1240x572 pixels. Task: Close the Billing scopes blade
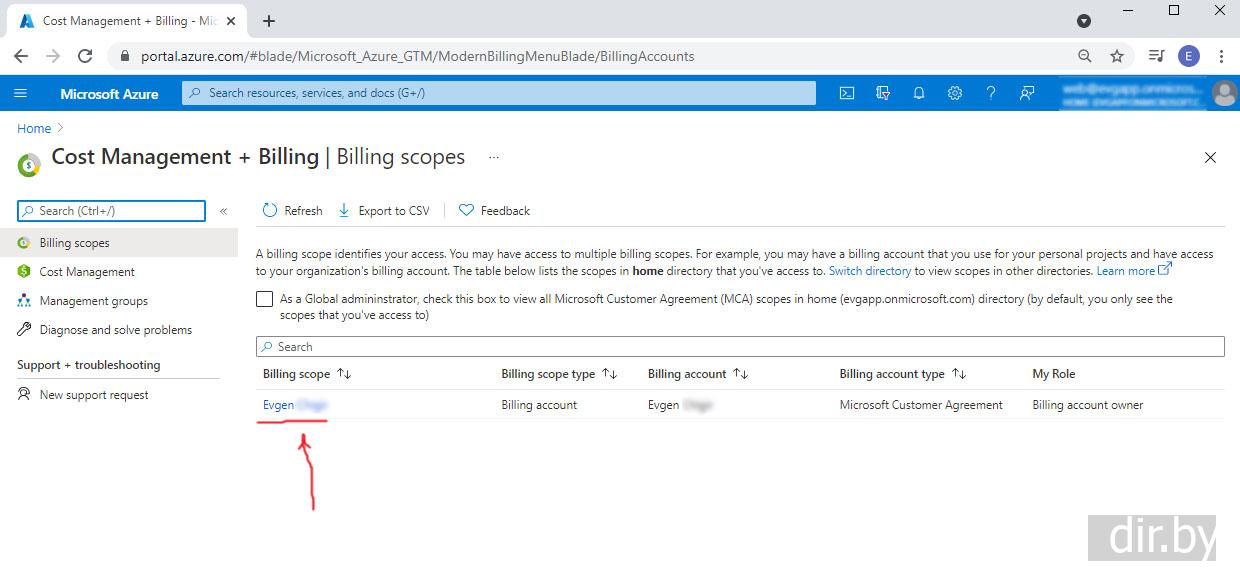pyautogui.click(x=1210, y=158)
